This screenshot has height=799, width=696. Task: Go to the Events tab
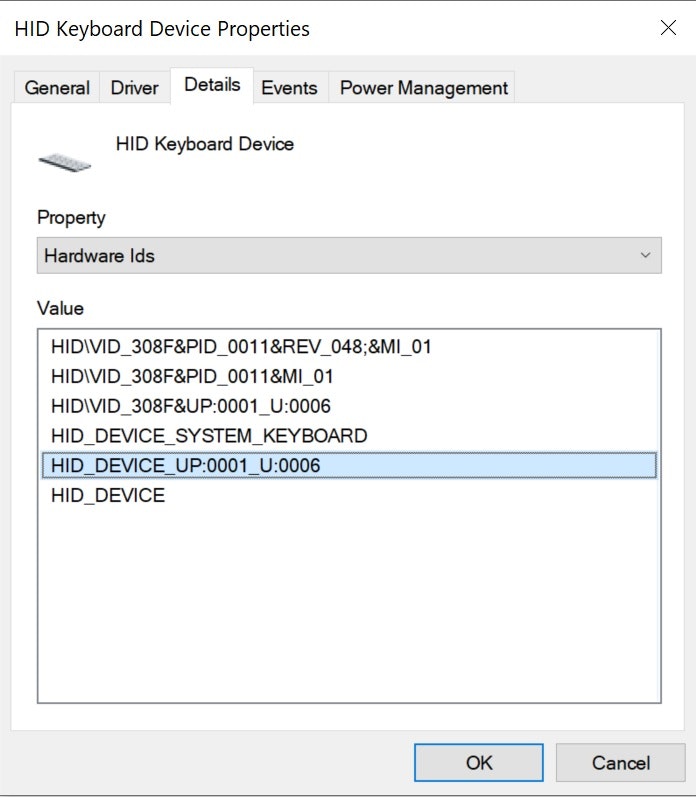[289, 88]
